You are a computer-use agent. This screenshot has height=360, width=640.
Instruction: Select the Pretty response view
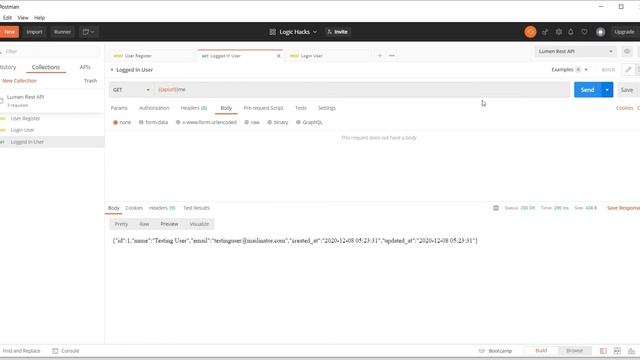point(121,224)
